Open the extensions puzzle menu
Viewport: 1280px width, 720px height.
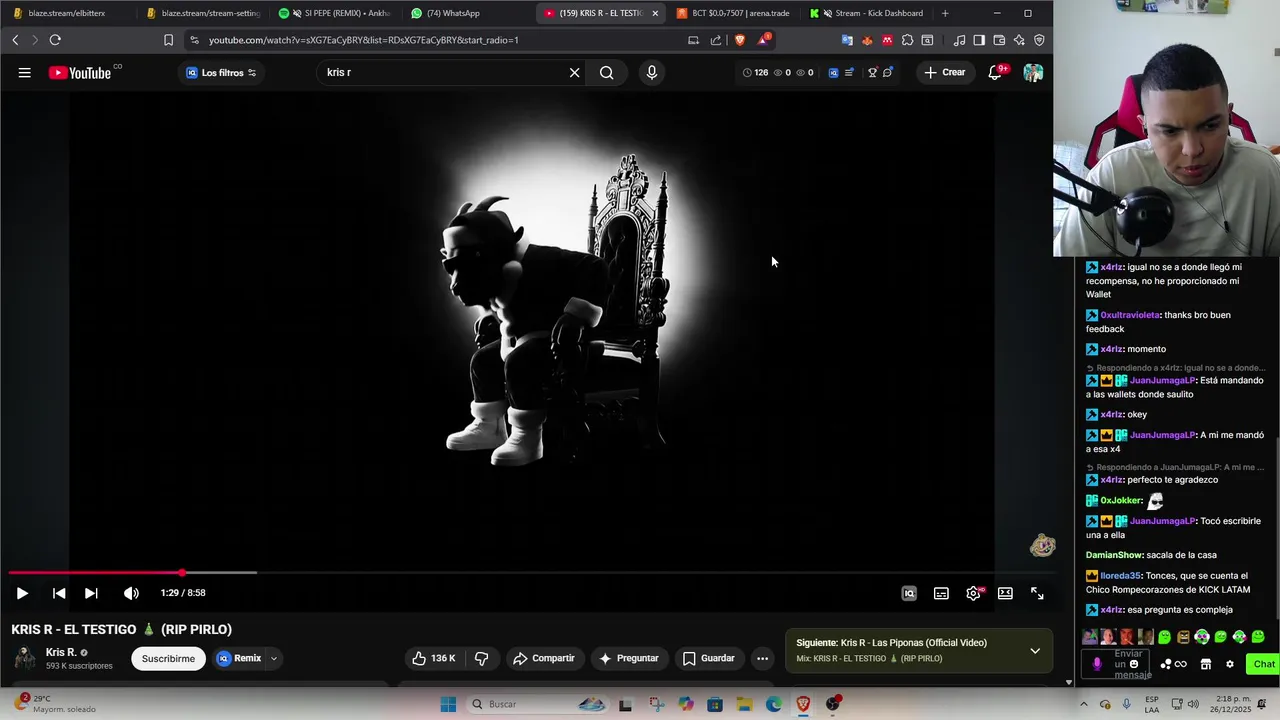(907, 40)
